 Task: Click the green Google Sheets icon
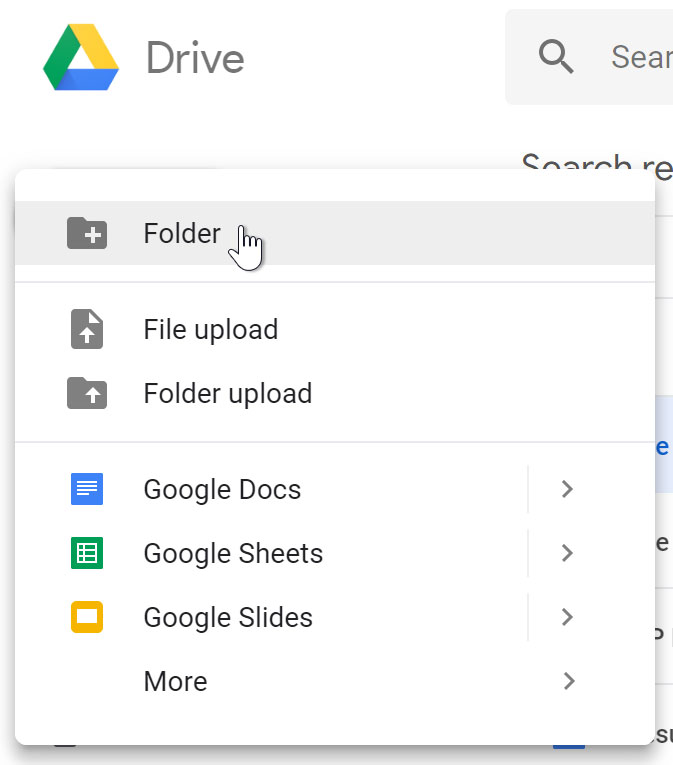tap(87, 553)
